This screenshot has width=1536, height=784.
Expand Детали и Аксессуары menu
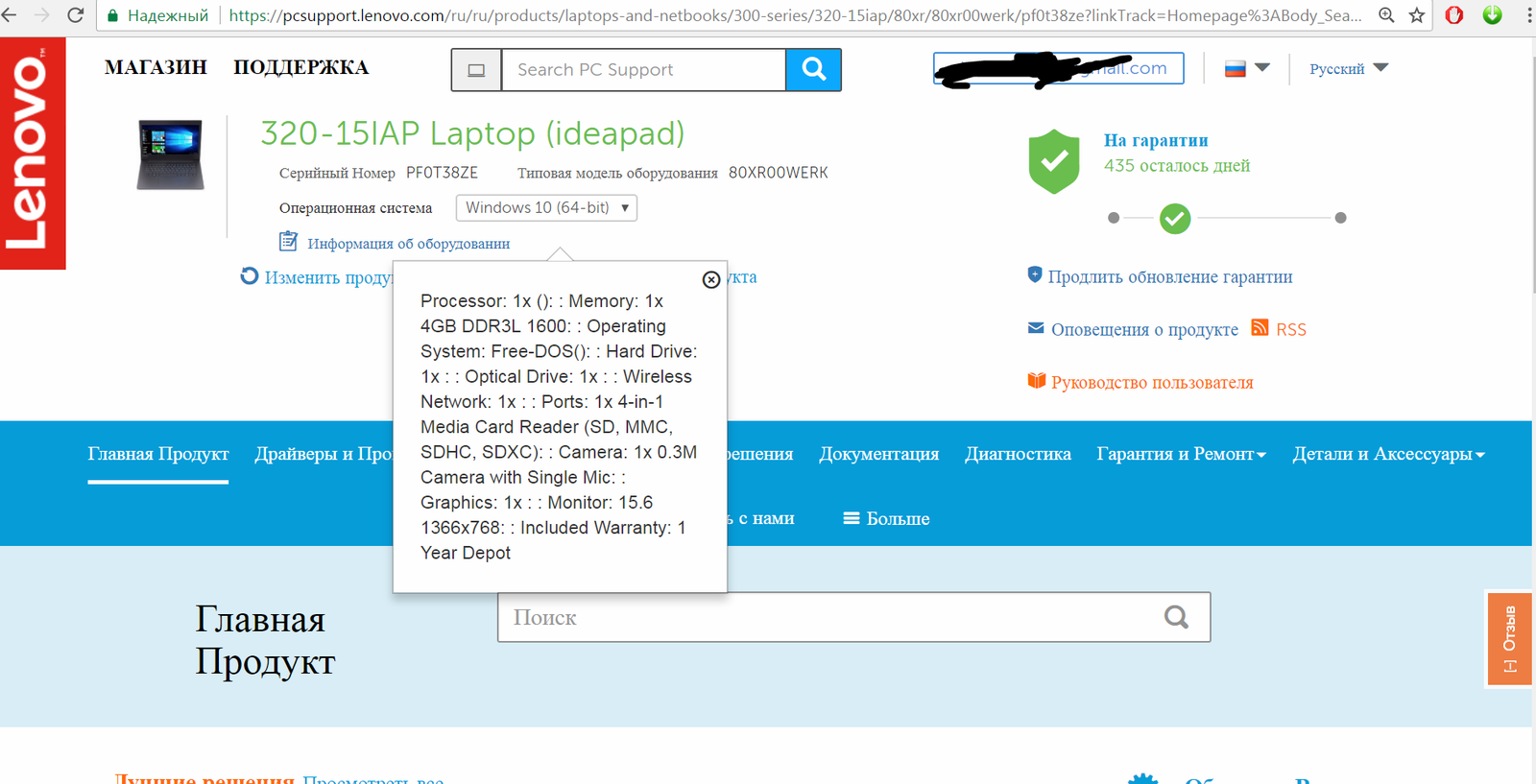pyautogui.click(x=1388, y=454)
